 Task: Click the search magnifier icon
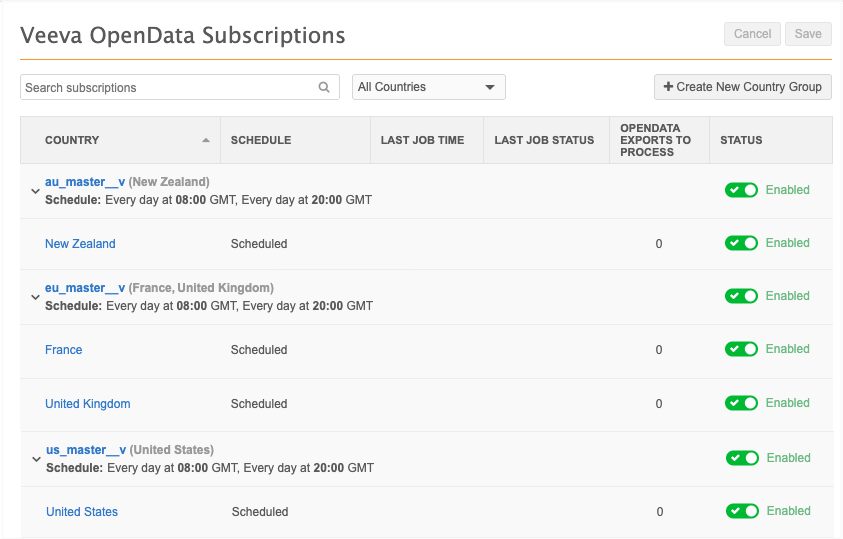tap(324, 88)
